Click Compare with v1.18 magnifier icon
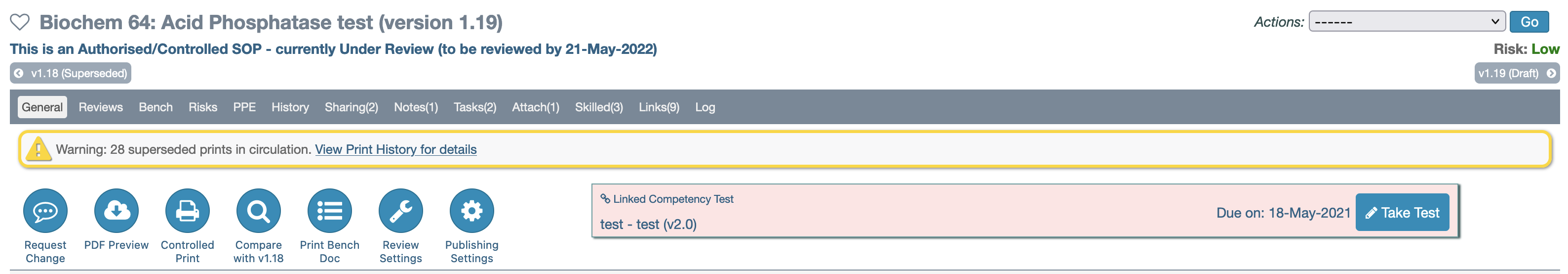The width and height of the screenshot is (1568, 274). tap(259, 211)
